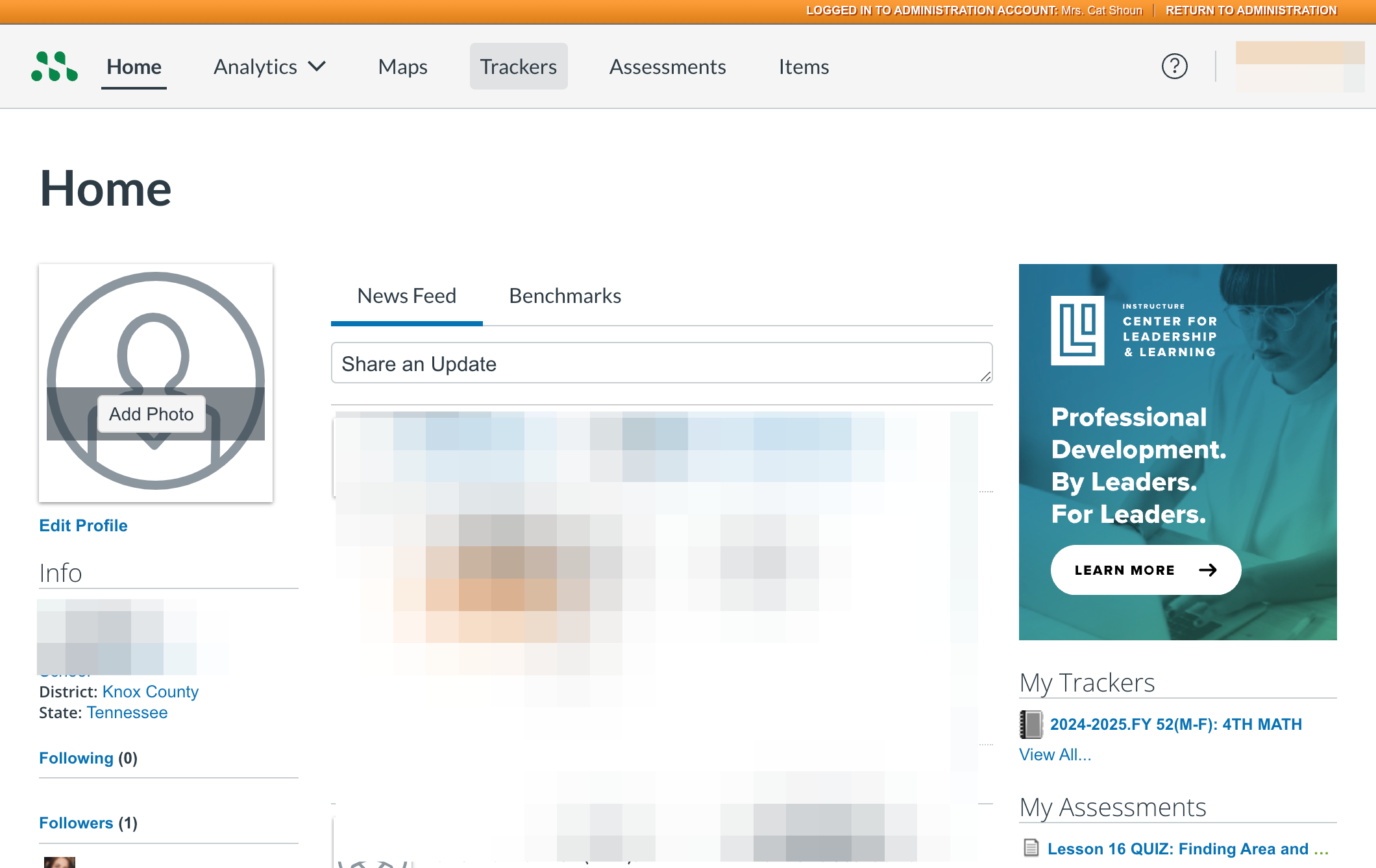Image resolution: width=1376 pixels, height=868 pixels.
Task: Switch to the Benchmarks tab
Action: click(565, 296)
